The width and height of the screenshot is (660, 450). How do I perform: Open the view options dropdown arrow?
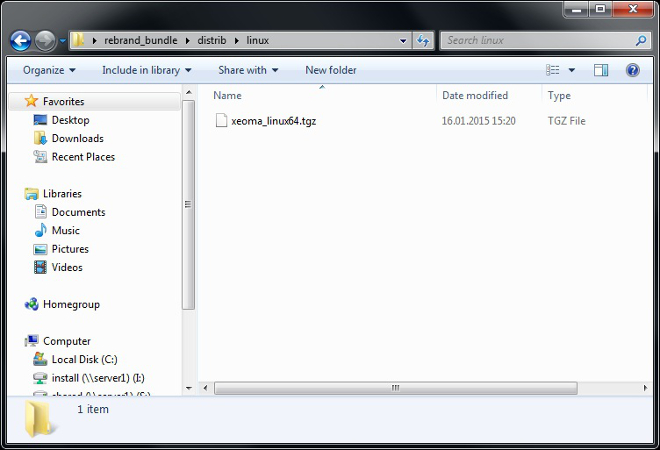point(572,70)
